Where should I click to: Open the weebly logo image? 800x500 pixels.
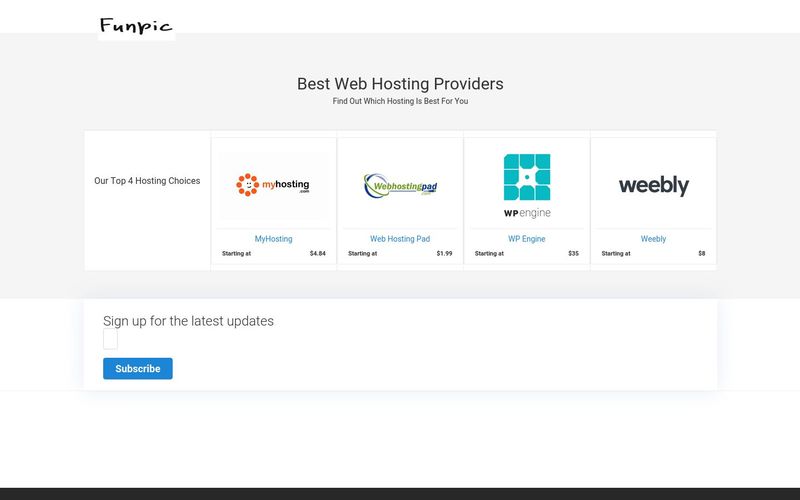tap(654, 185)
